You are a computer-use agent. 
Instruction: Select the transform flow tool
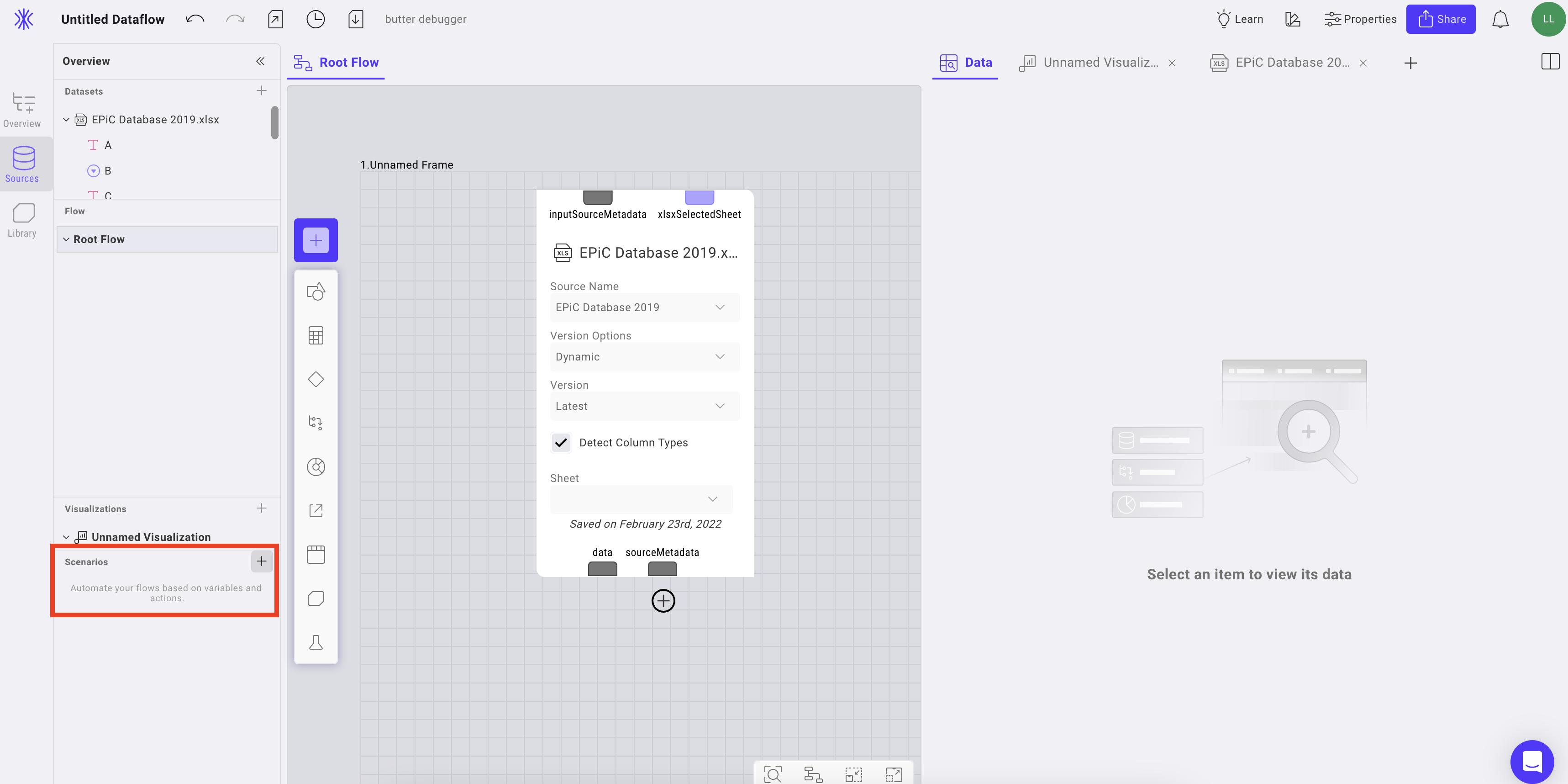(316, 423)
